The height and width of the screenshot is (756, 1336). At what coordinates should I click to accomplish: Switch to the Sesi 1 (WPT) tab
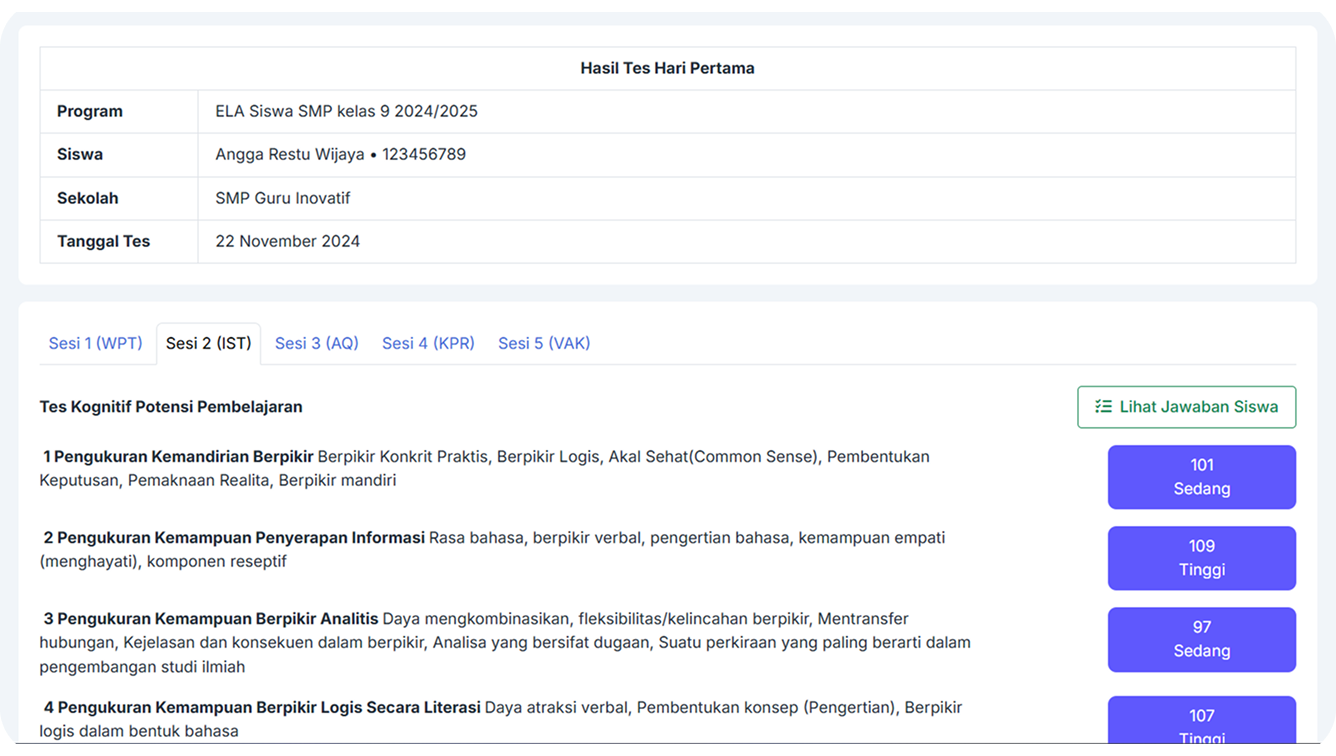pyautogui.click(x=96, y=343)
